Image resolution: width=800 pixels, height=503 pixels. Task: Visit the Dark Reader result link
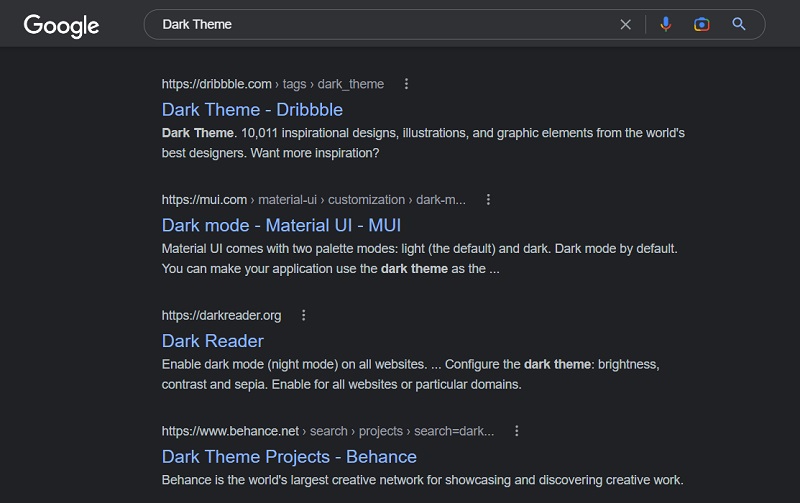(213, 341)
